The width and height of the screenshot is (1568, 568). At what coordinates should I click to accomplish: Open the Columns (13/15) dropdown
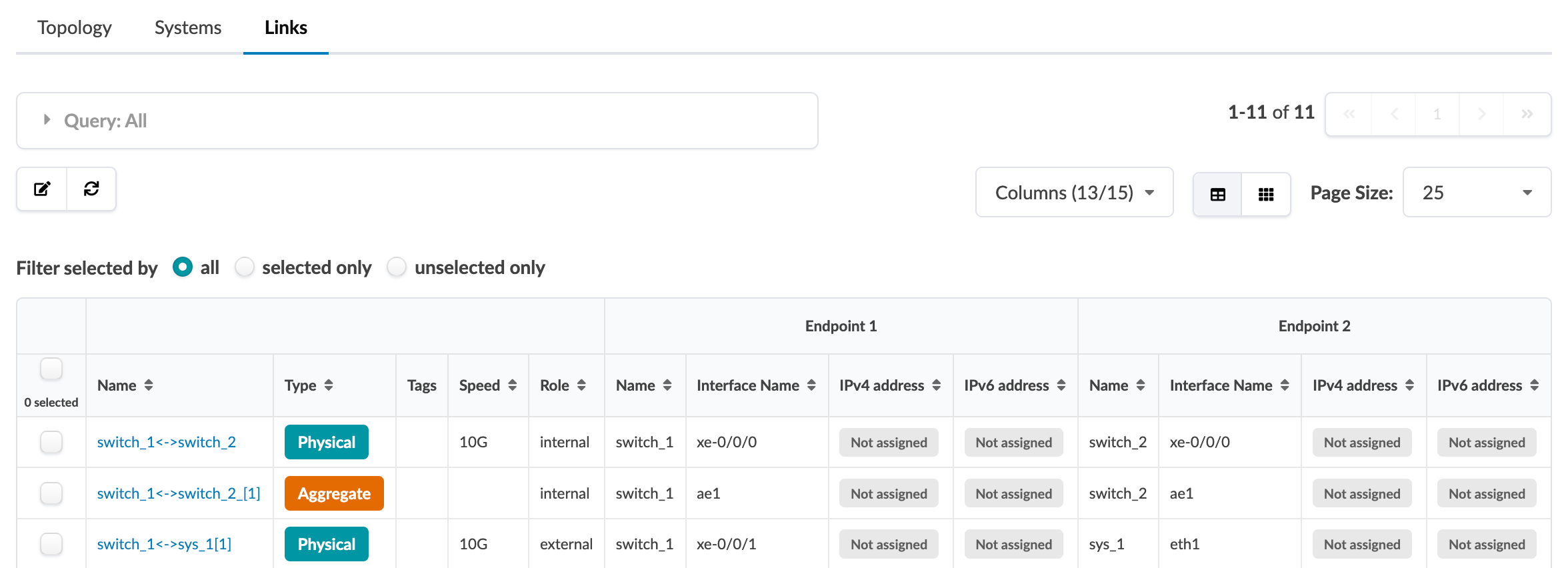pyautogui.click(x=1074, y=193)
